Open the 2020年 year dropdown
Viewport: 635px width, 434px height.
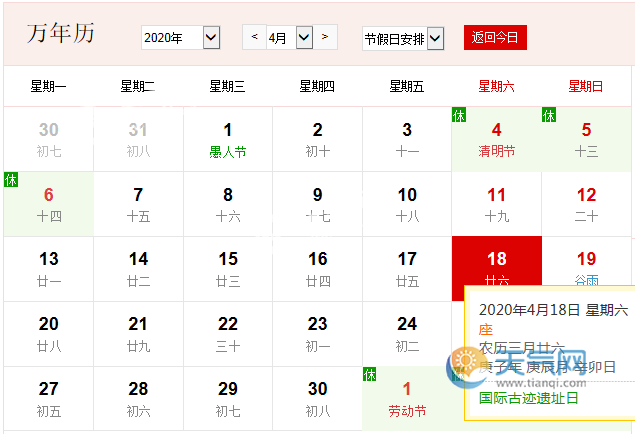181,38
